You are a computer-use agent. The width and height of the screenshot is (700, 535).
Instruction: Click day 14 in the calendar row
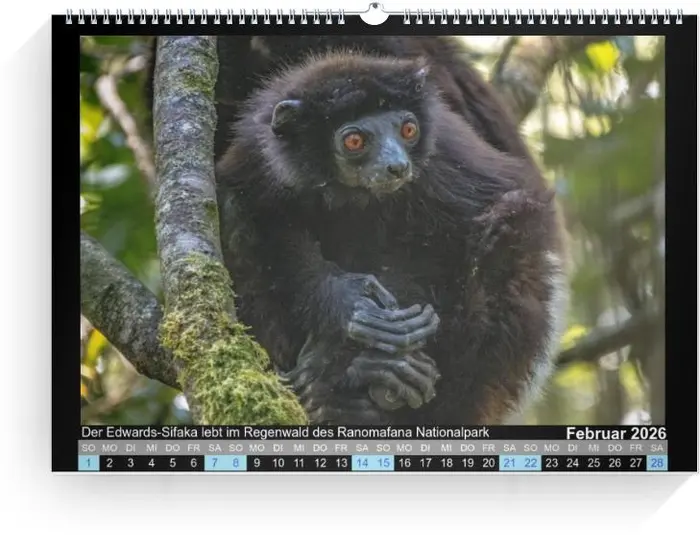362,462
